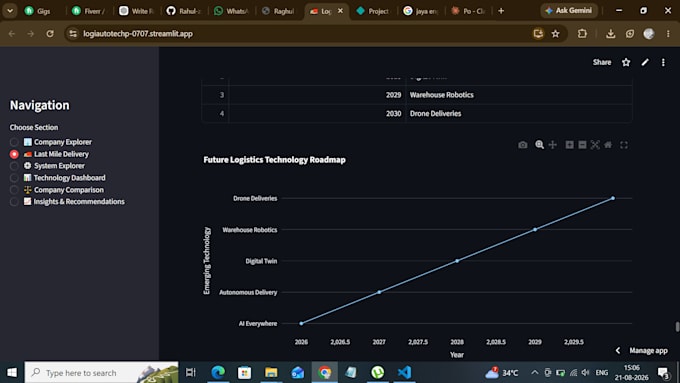Open chart in fullscreen mode
The image size is (680, 383).
(x=624, y=145)
